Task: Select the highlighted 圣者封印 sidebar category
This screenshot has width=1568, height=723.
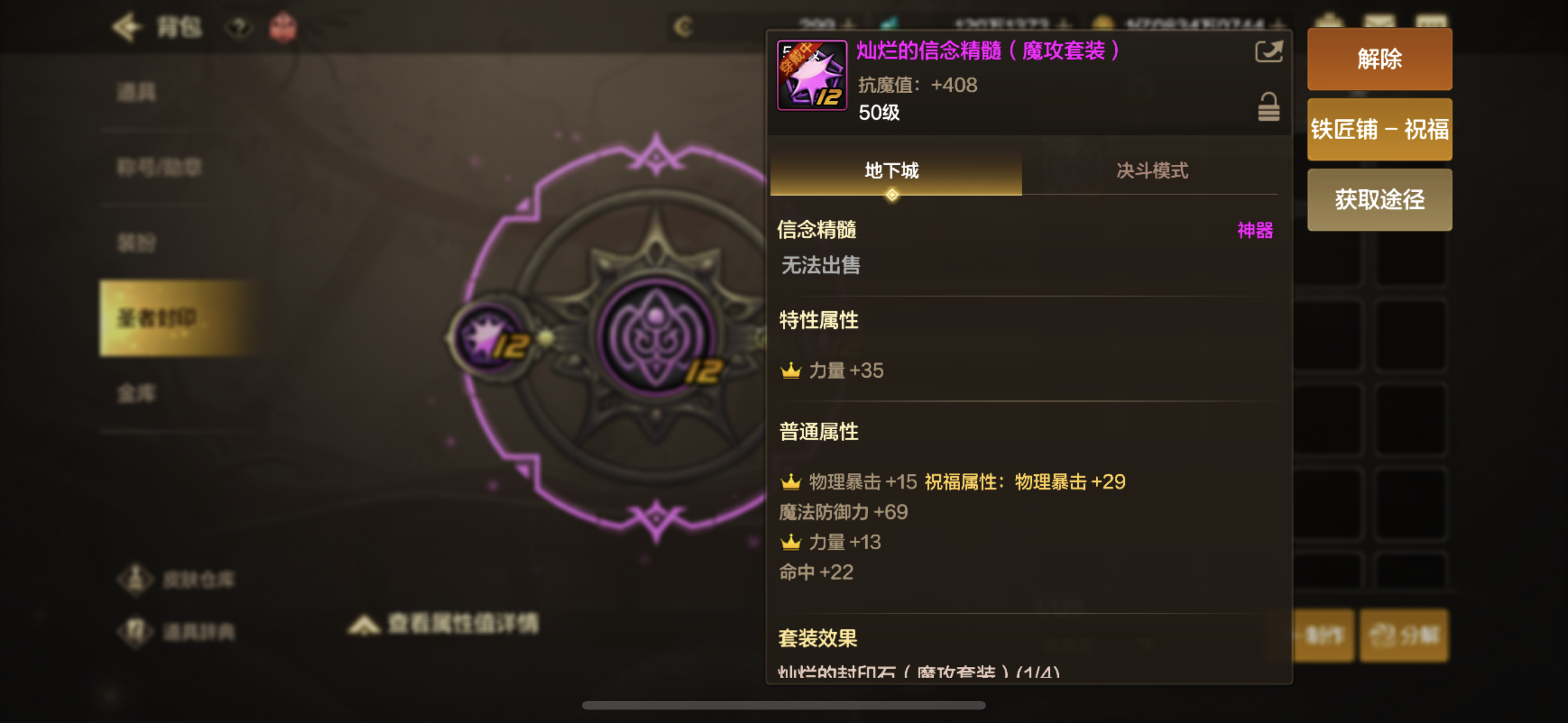Action: point(177,318)
